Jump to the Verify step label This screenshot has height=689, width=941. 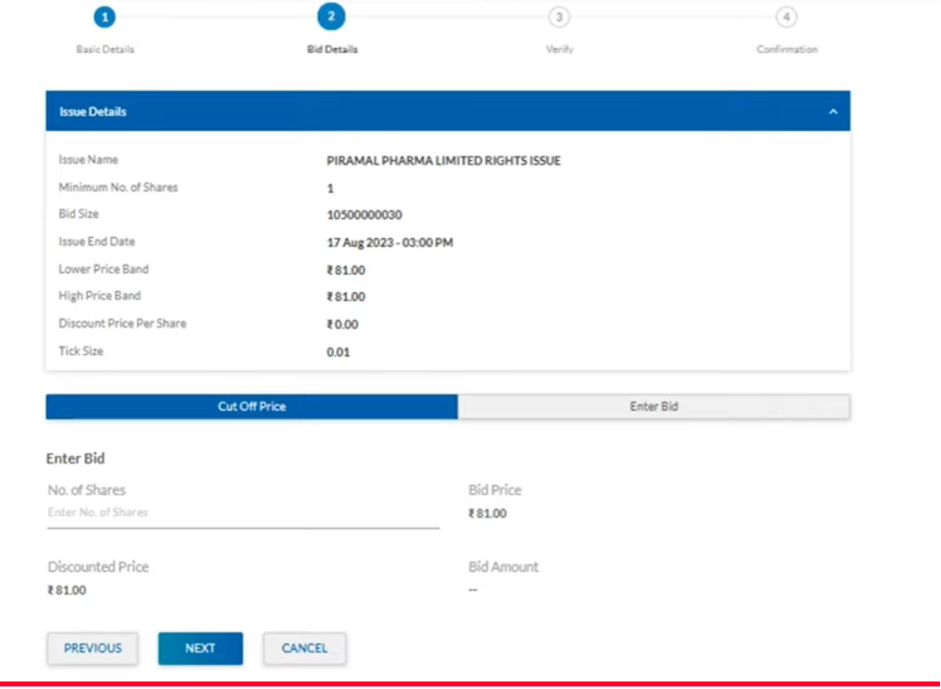pyautogui.click(x=559, y=49)
